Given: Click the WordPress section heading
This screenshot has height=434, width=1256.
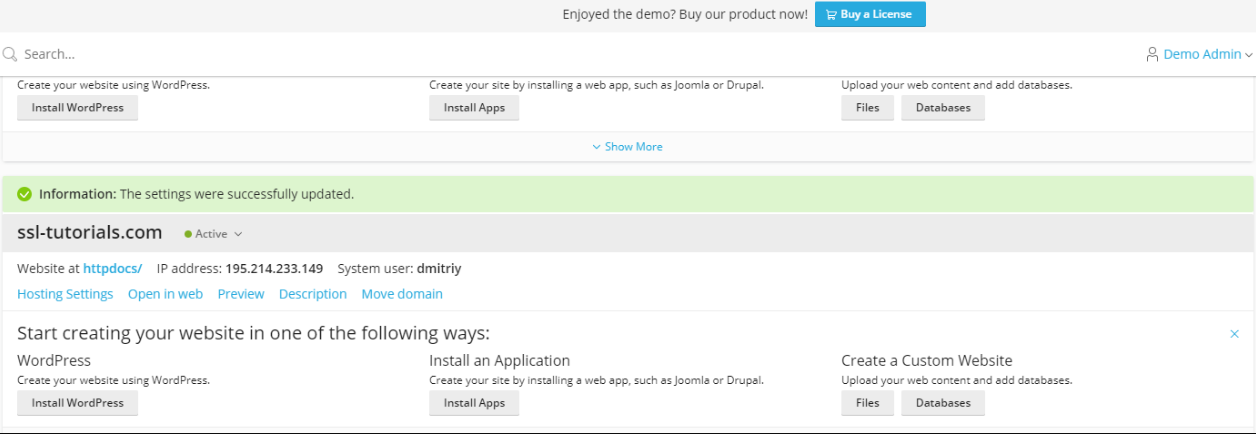Looking at the screenshot, I should pyautogui.click(x=54, y=360).
